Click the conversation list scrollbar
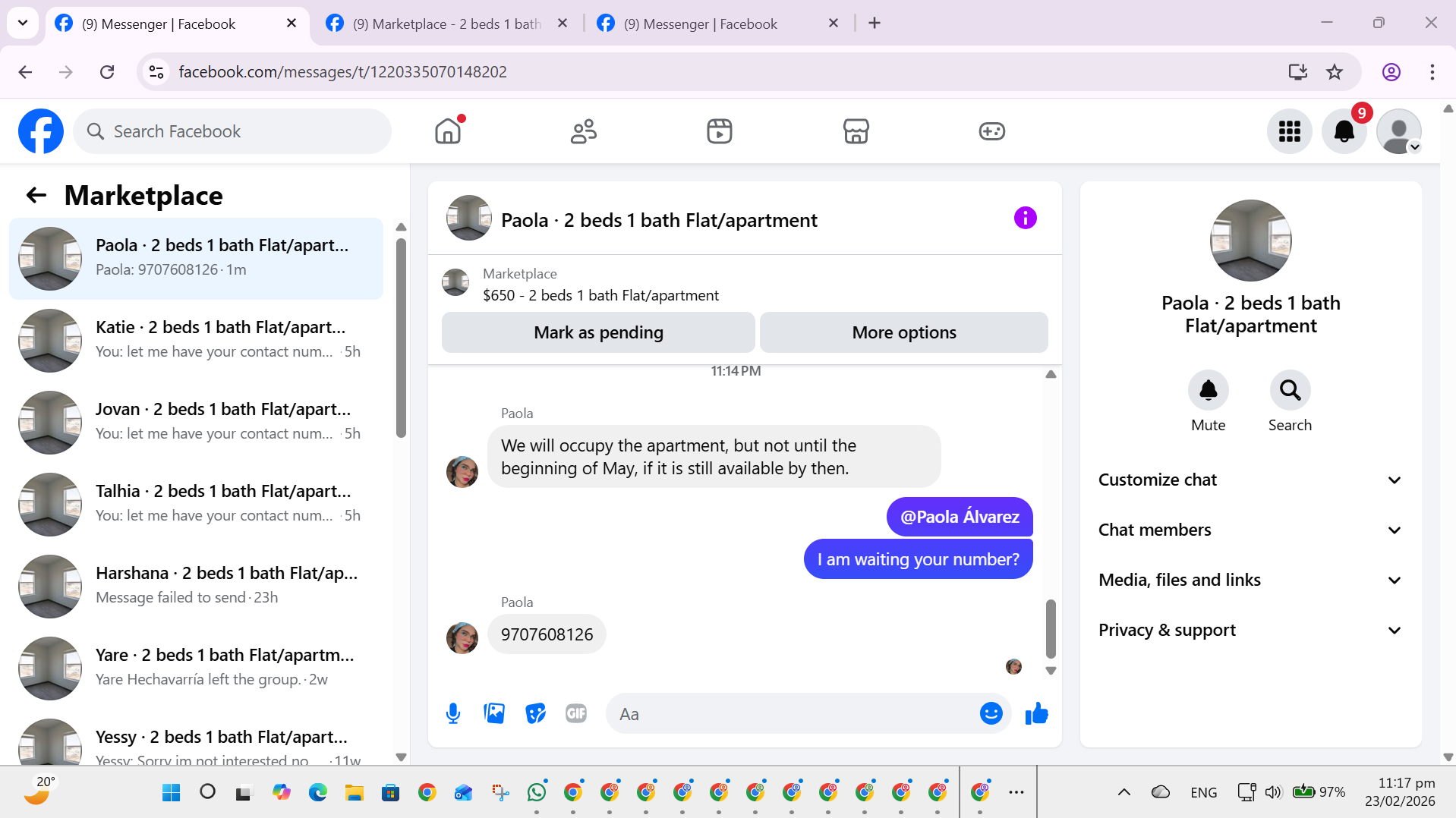This screenshot has height=818, width=1456. pos(401,338)
